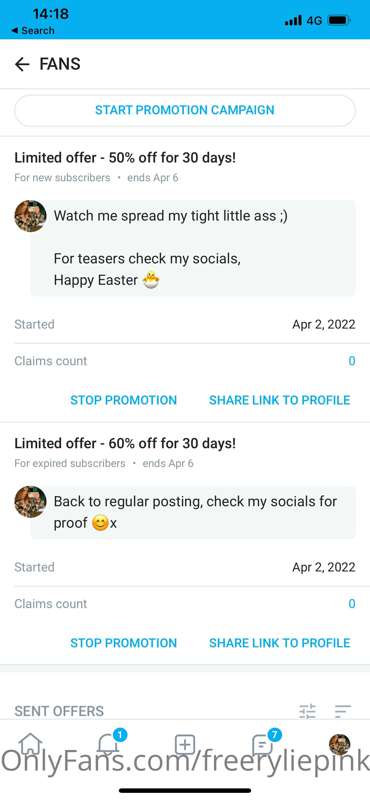The width and height of the screenshot is (370, 800).
Task: Open Sent Offers filter sliders icon
Action: [307, 711]
